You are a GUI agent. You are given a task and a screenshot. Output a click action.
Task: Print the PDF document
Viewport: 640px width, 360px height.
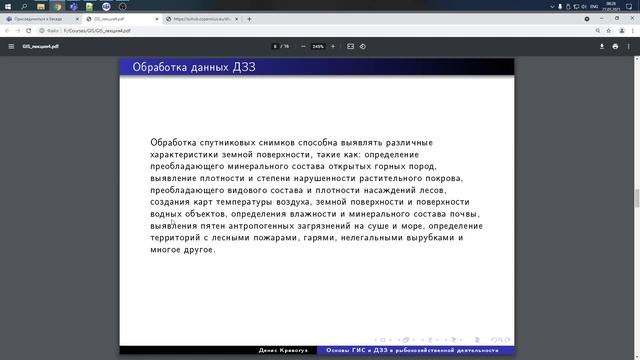click(615, 47)
